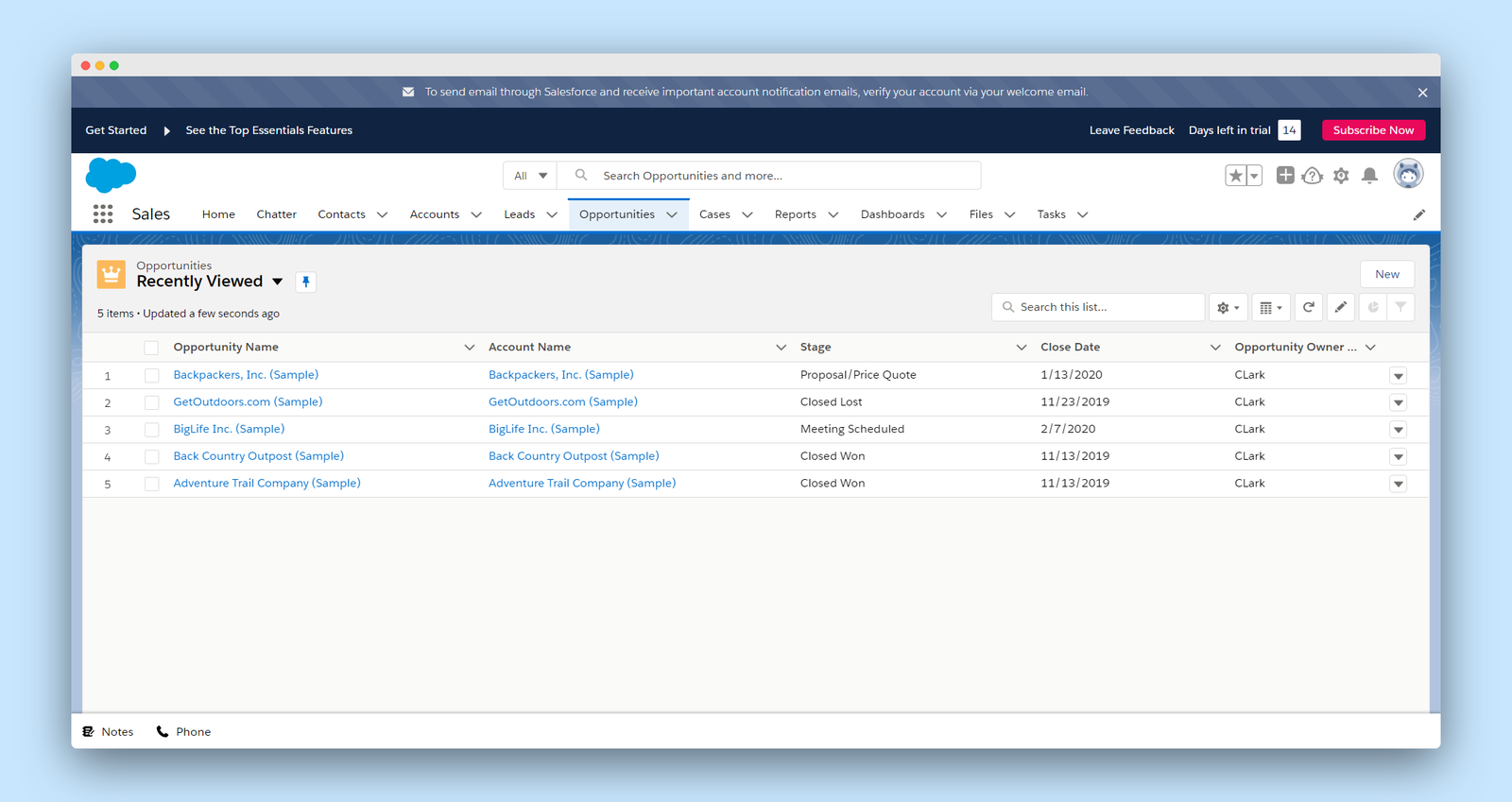Open row actions for GetOutdoors.com
Screen dimensions: 1512x802
tap(1399, 402)
